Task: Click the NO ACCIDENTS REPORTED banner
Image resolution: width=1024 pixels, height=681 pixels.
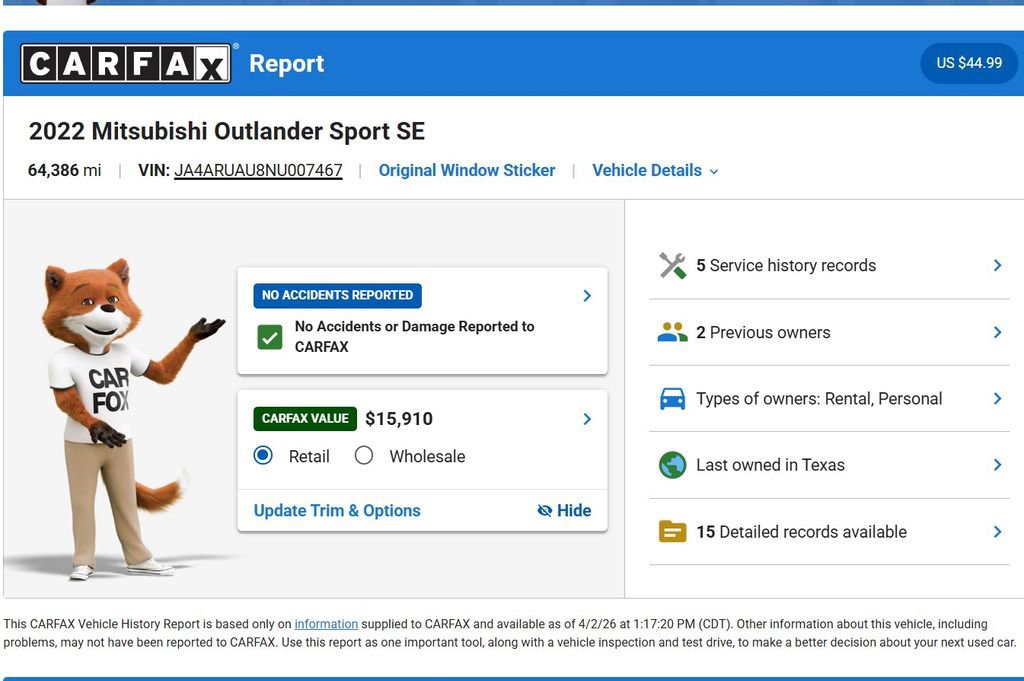Action: tap(336, 295)
